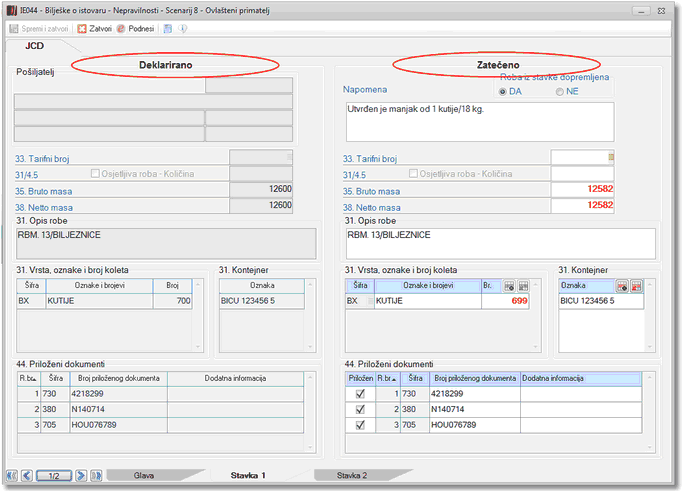
Task: Toggle Osjetljiva roba checkbox under Zatečeno
Action: coord(413,173)
